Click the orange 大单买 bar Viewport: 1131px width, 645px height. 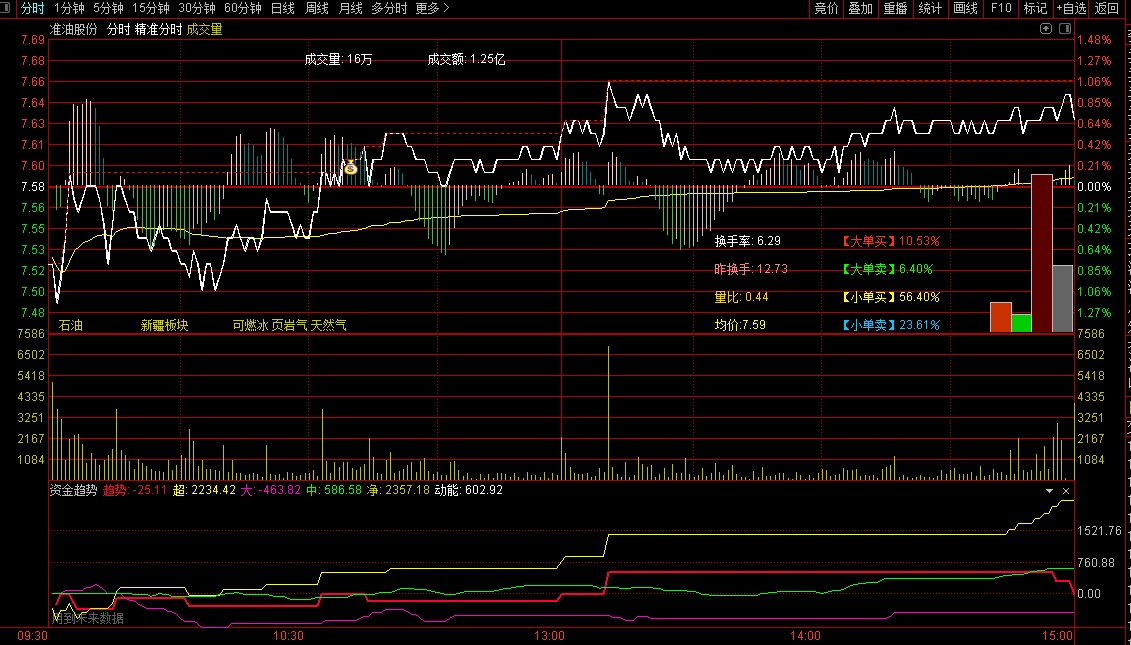coord(1000,317)
